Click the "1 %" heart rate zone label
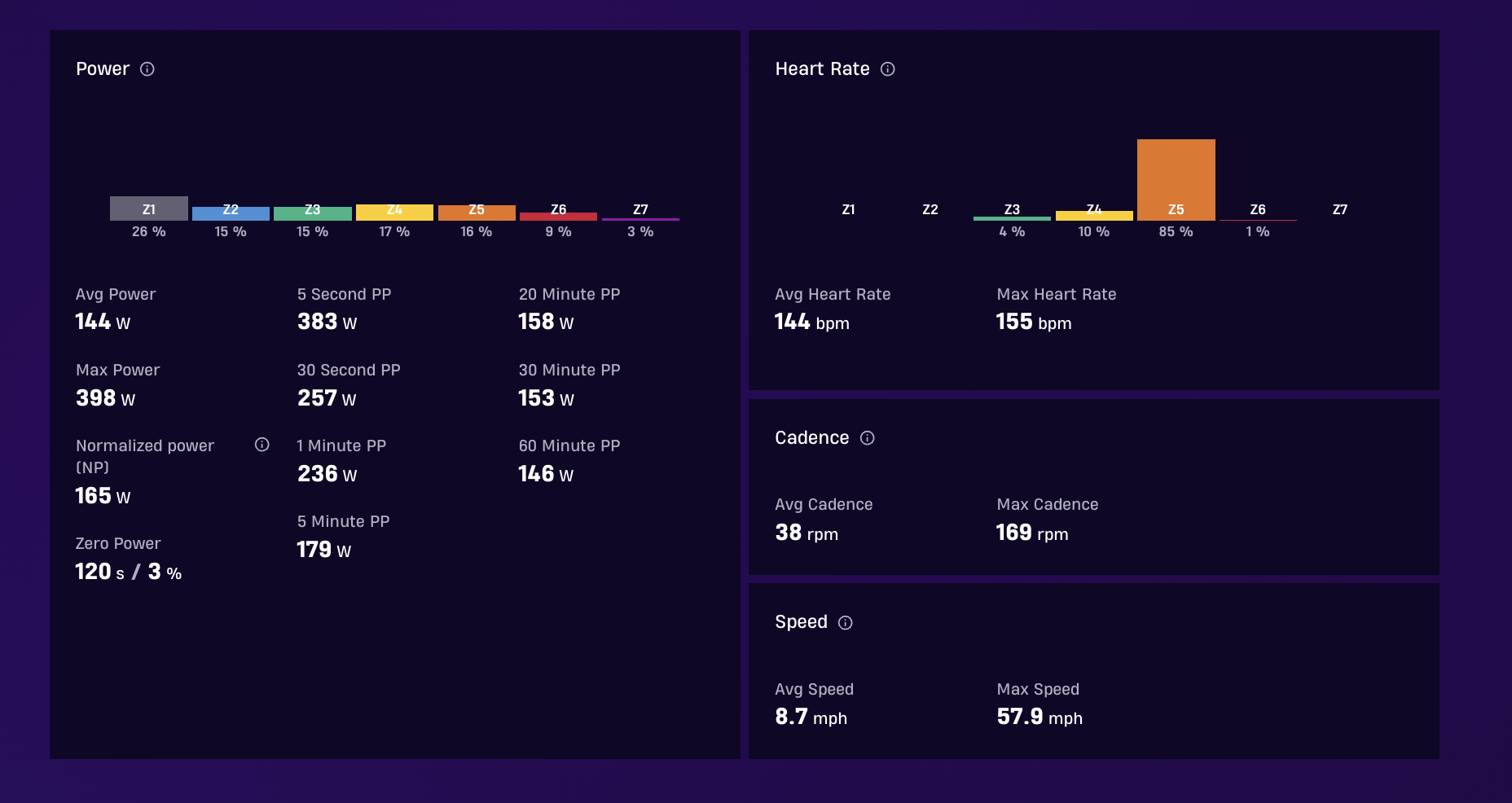The height and width of the screenshot is (803, 1512). point(1258,232)
